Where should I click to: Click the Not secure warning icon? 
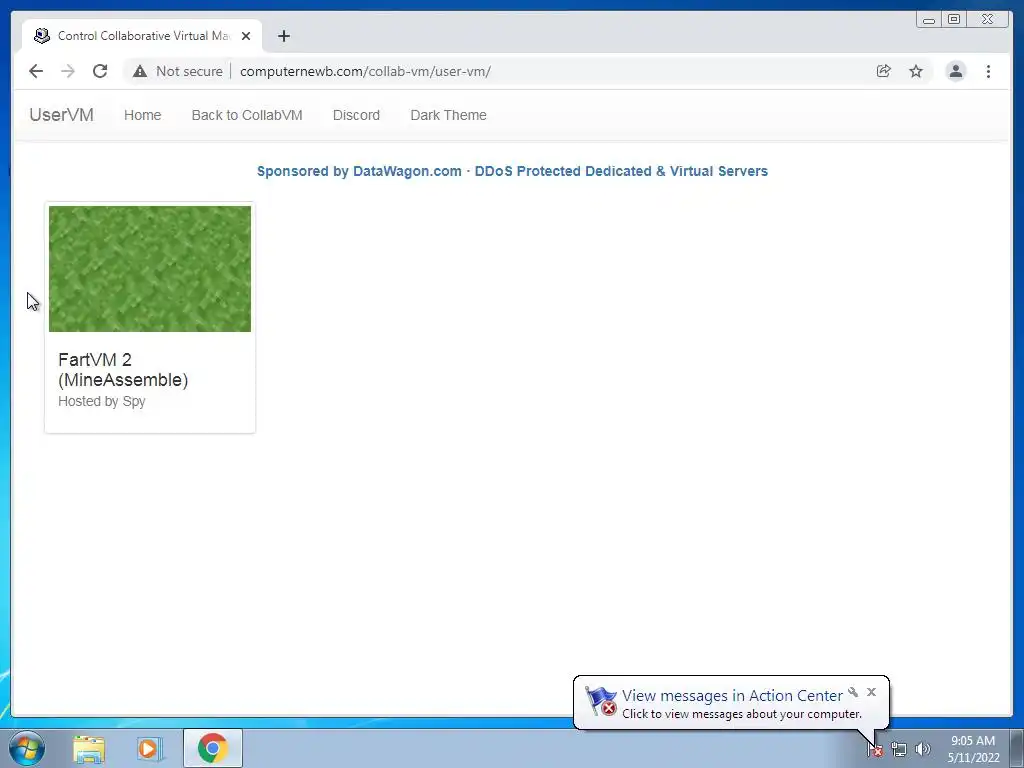point(140,71)
